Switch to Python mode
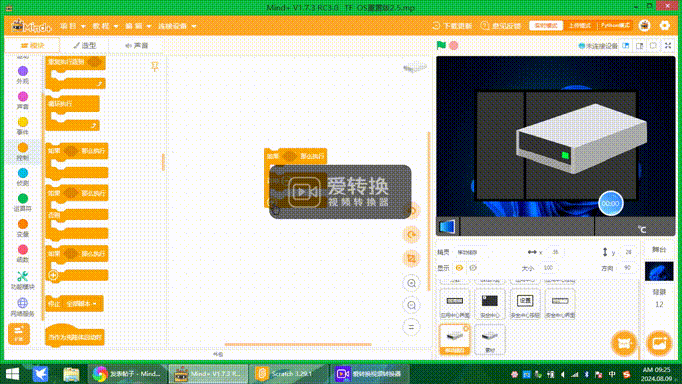This screenshot has height=384, width=682. (x=615, y=26)
